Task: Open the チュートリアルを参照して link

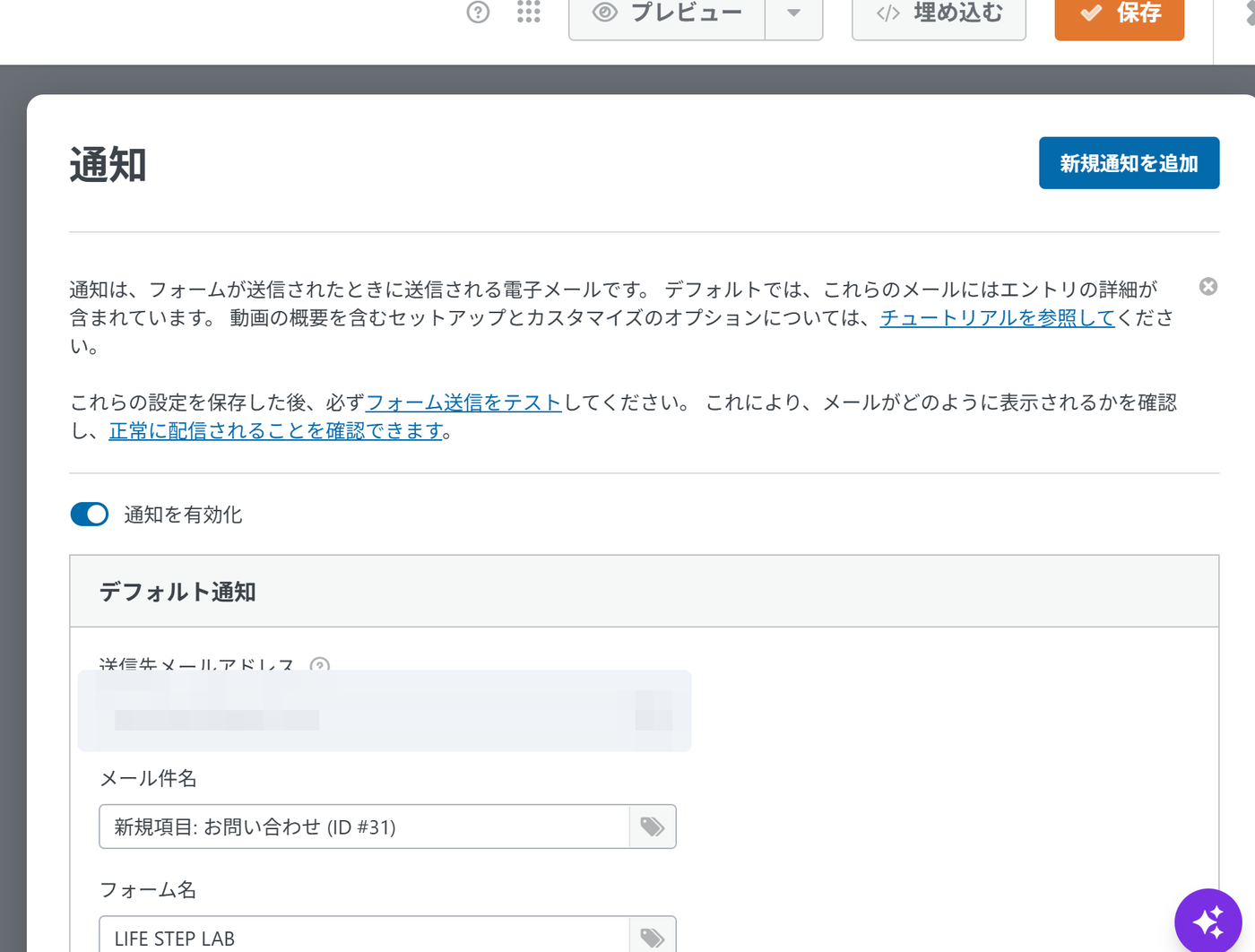Action: coord(997,317)
